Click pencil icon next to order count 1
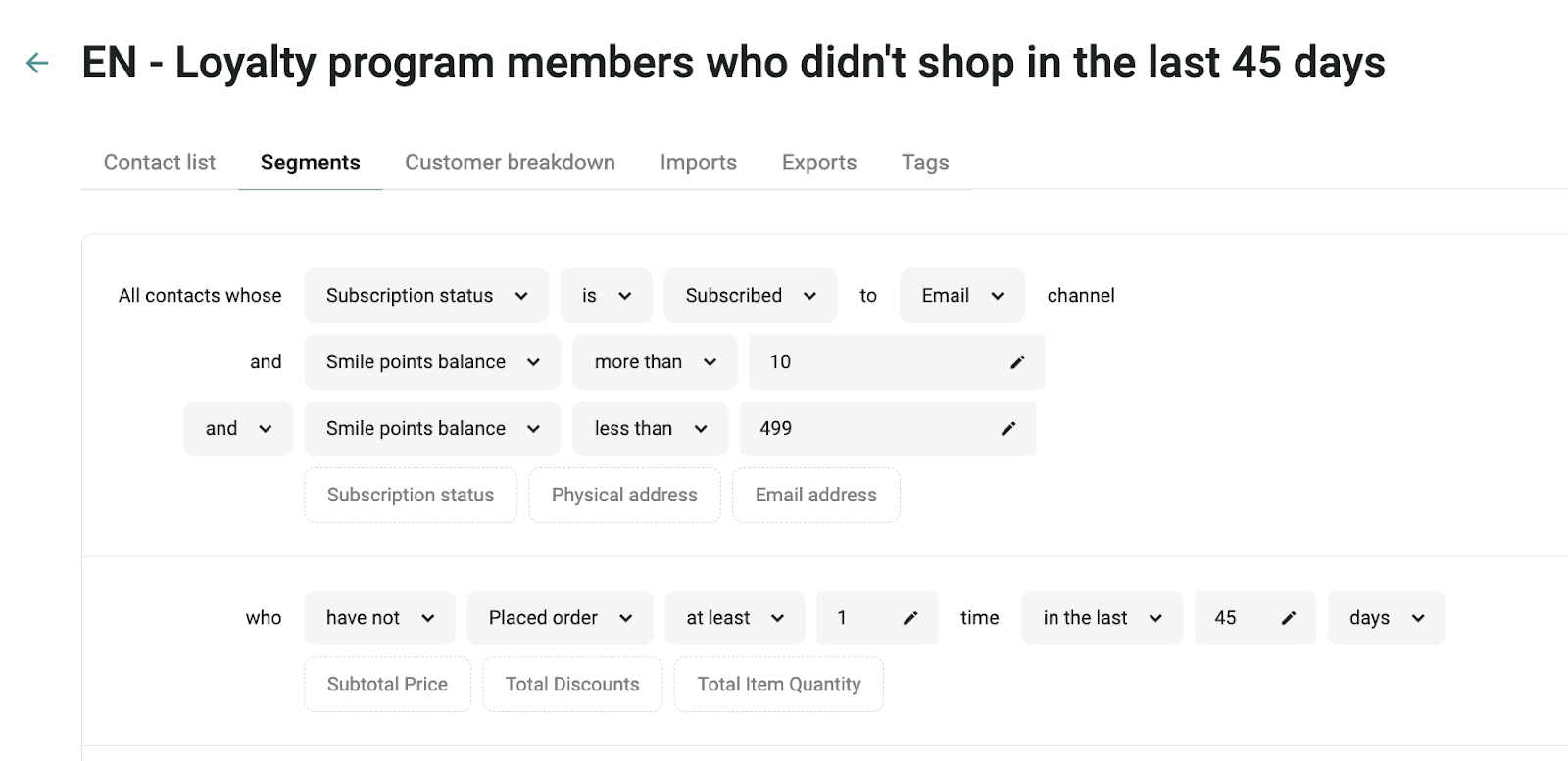Screen dimensions: 1568x761 [909, 618]
